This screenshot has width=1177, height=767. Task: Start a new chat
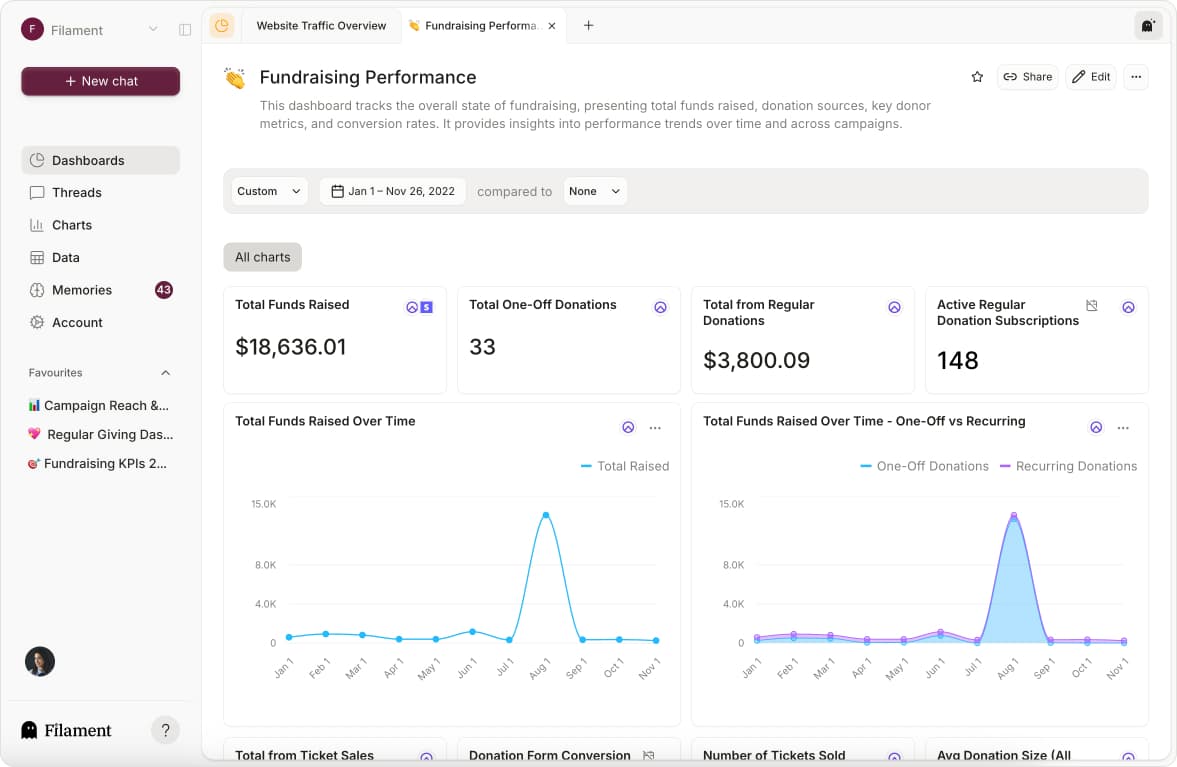[x=100, y=81]
